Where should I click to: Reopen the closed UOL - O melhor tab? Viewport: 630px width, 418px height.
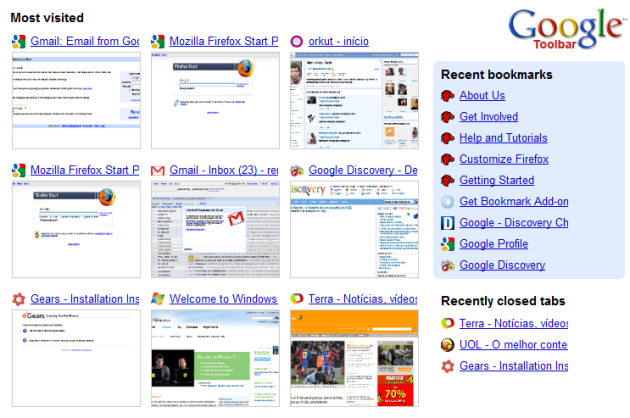(x=513, y=345)
